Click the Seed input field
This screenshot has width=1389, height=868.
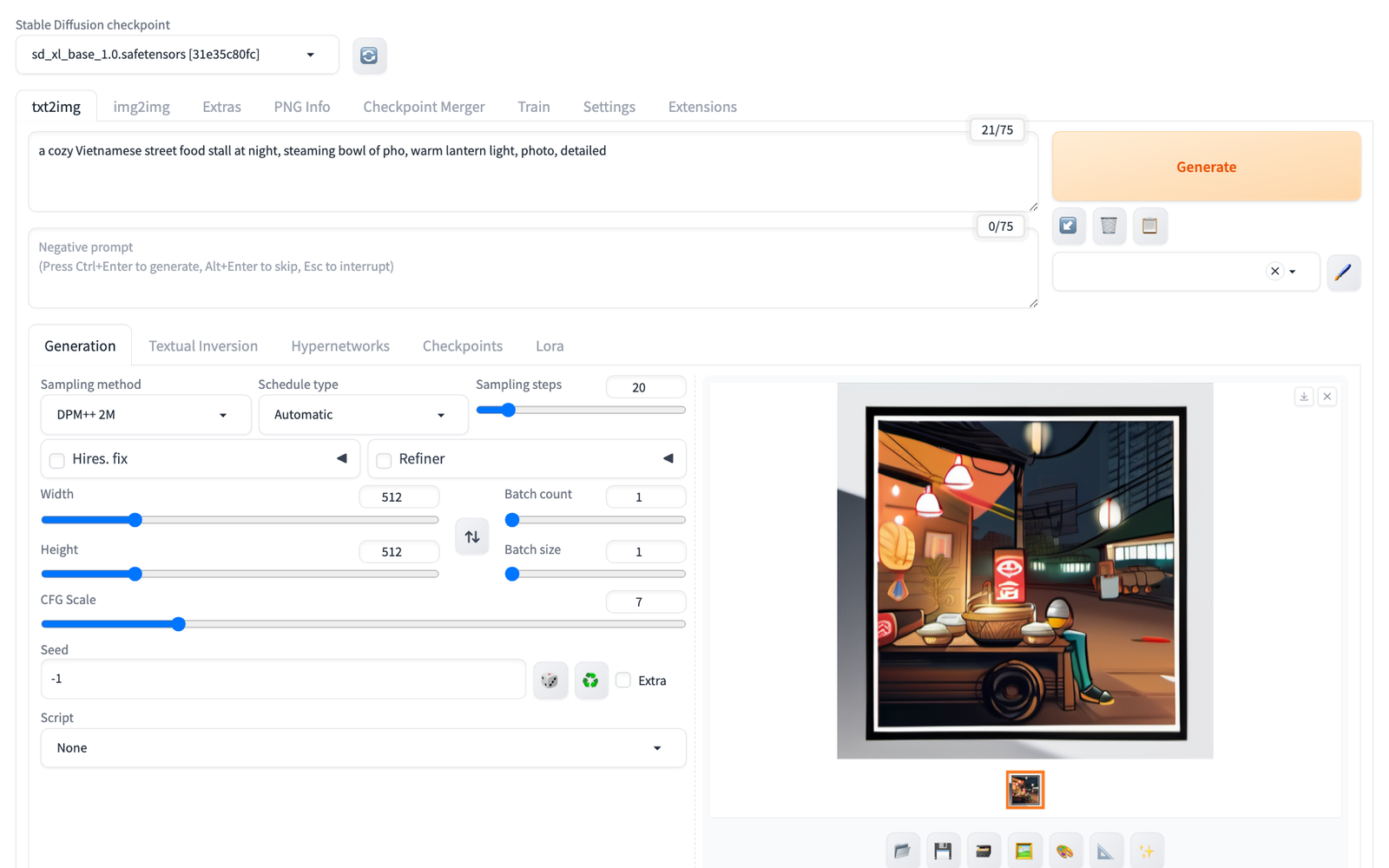283,679
